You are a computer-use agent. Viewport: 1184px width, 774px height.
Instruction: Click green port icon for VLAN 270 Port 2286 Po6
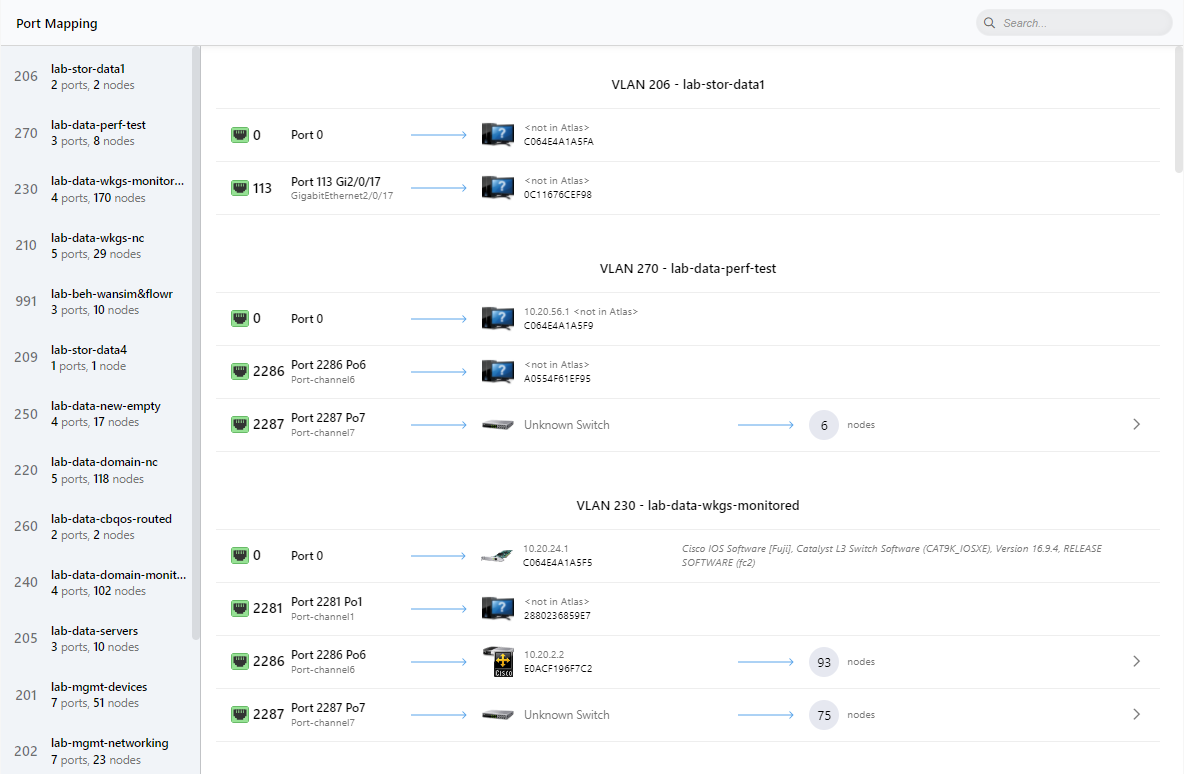[239, 372]
